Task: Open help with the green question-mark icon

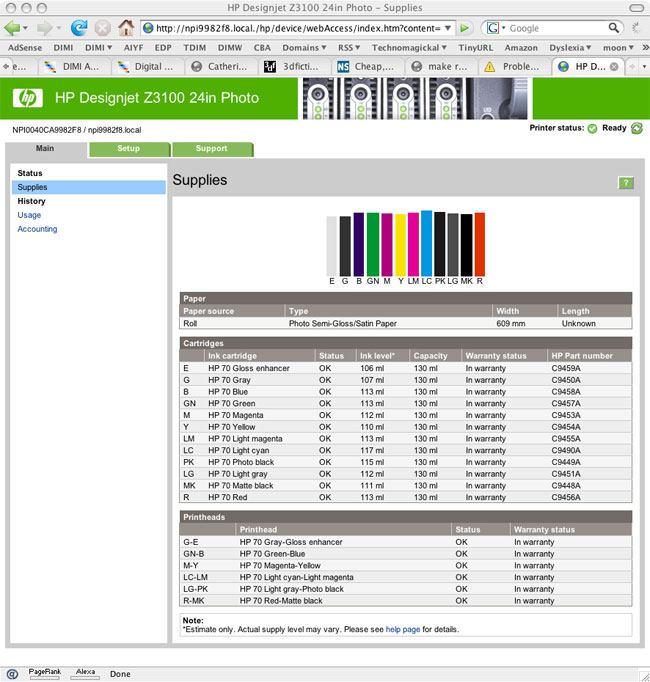Action: [x=626, y=183]
